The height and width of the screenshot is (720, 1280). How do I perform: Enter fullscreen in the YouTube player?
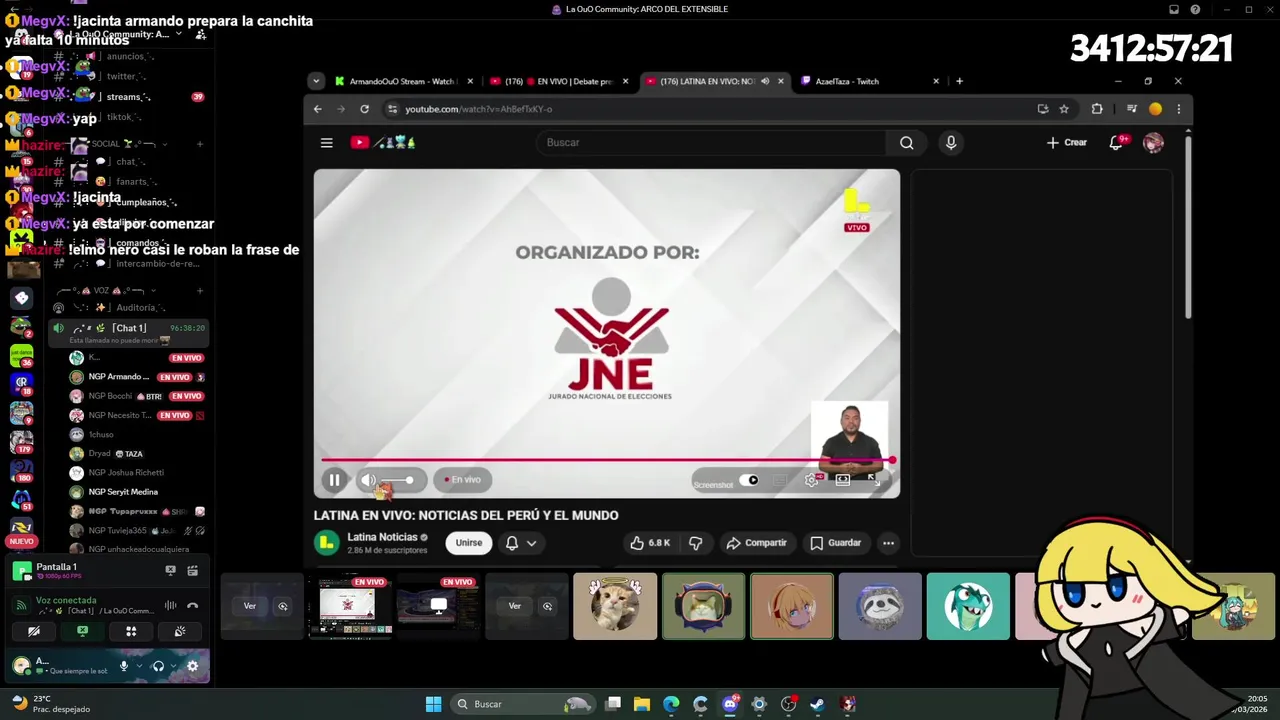point(874,480)
